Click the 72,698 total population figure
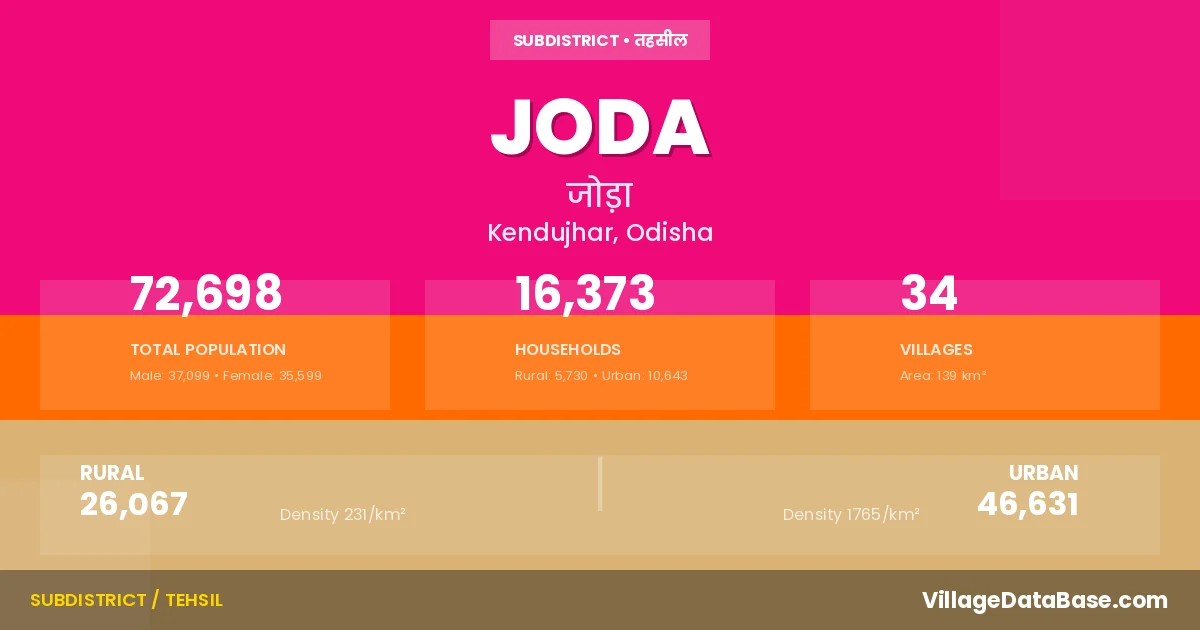This screenshot has width=1200, height=630. point(206,294)
